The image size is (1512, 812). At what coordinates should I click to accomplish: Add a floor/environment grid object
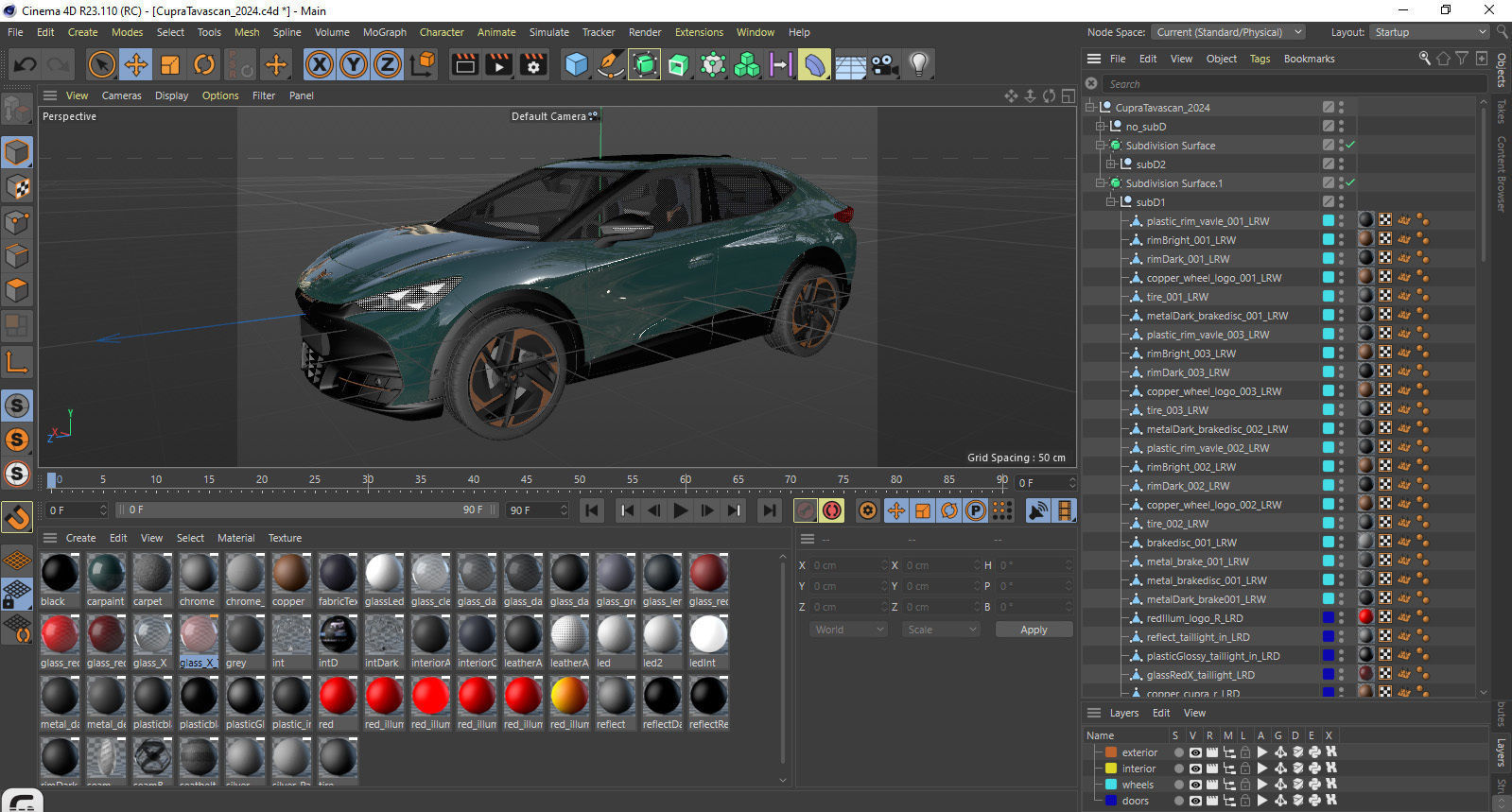(x=850, y=64)
